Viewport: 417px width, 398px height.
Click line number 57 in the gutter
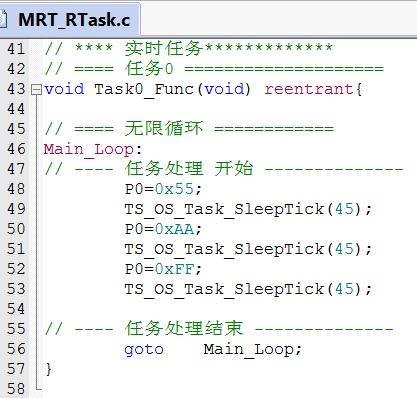[x=16, y=369]
